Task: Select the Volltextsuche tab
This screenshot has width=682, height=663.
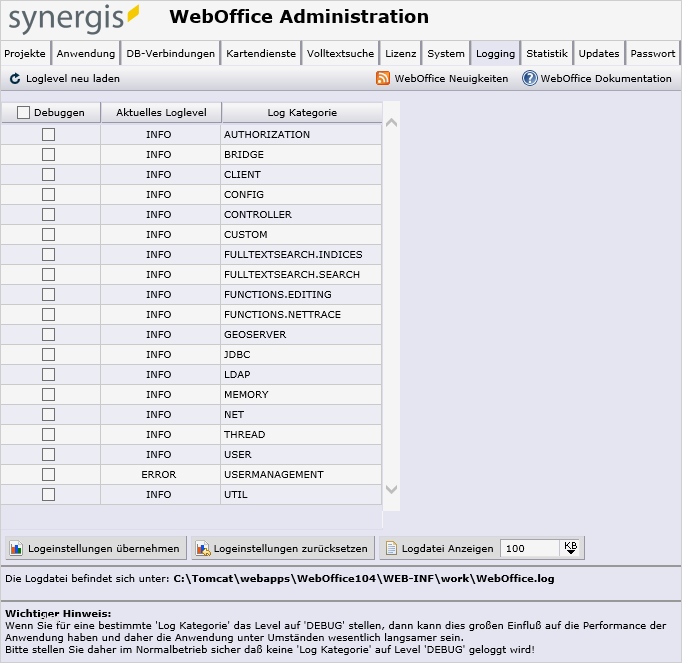Action: (340, 54)
